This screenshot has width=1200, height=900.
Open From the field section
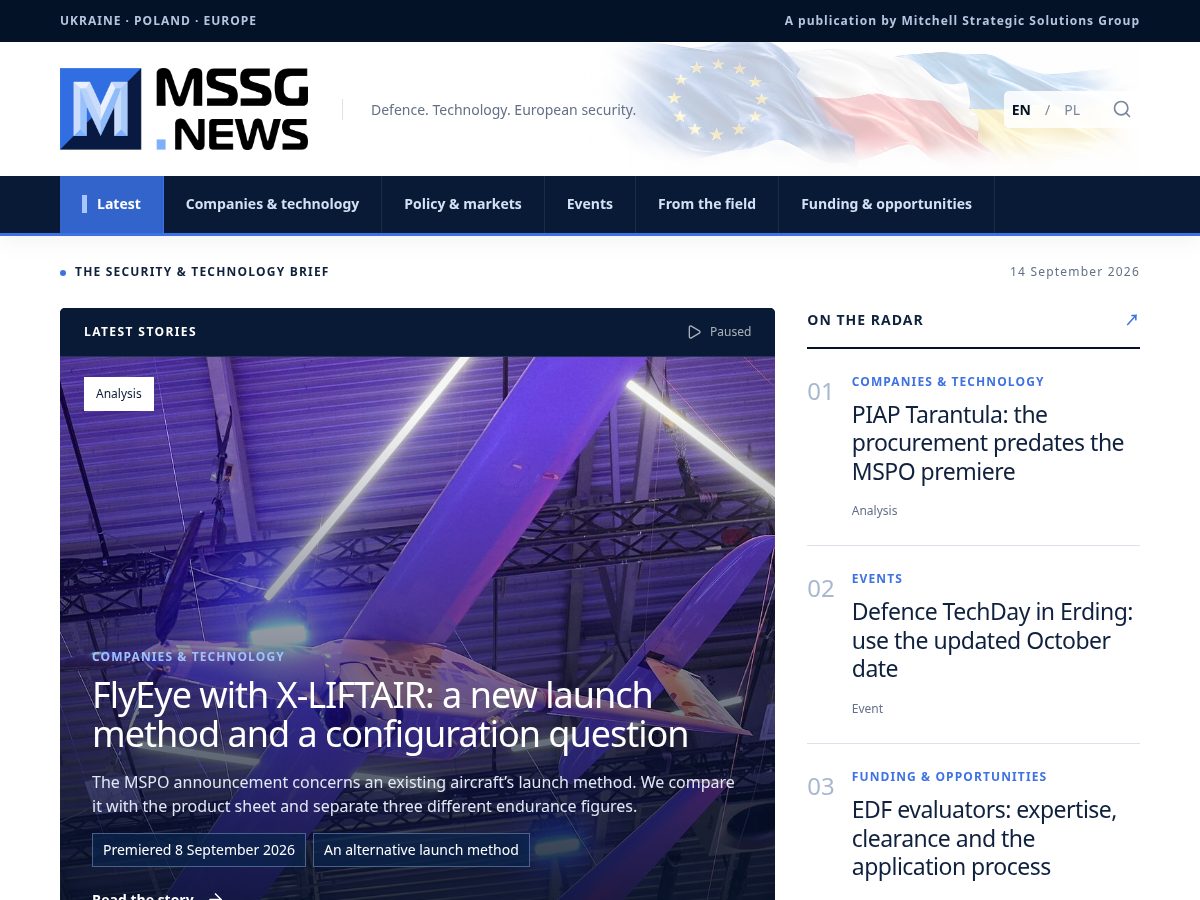click(x=707, y=204)
